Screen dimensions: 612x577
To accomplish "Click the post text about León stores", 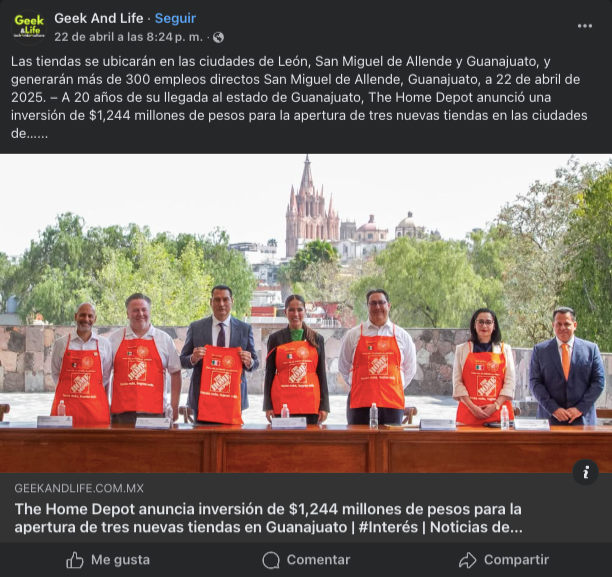I will (299, 97).
